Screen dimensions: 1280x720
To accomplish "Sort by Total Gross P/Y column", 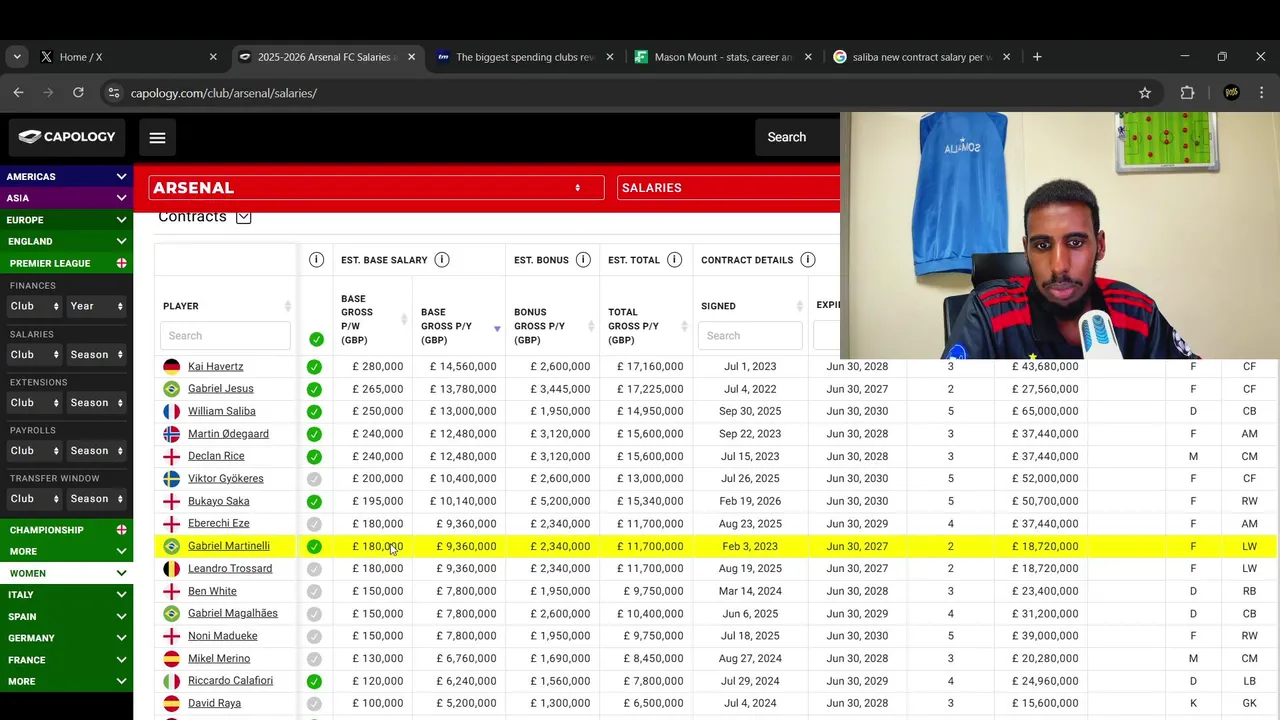I will point(685,326).
